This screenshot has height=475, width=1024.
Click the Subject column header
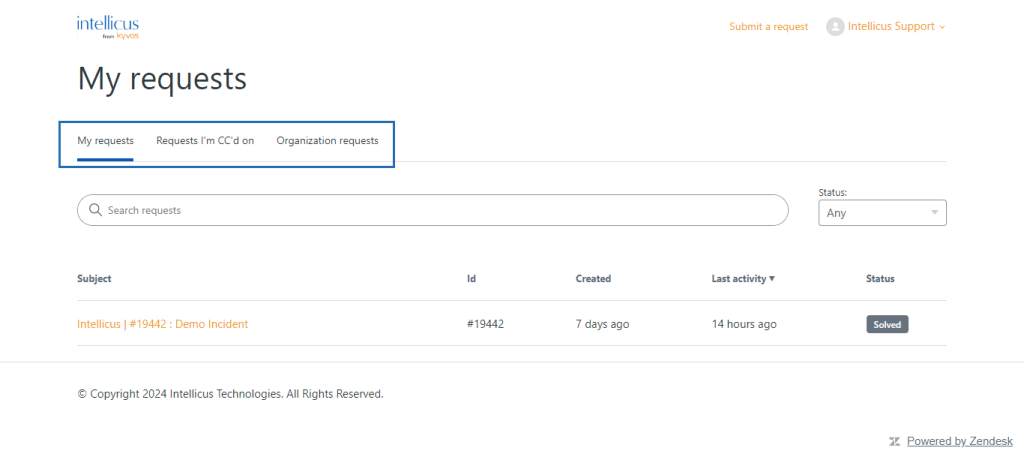94,278
